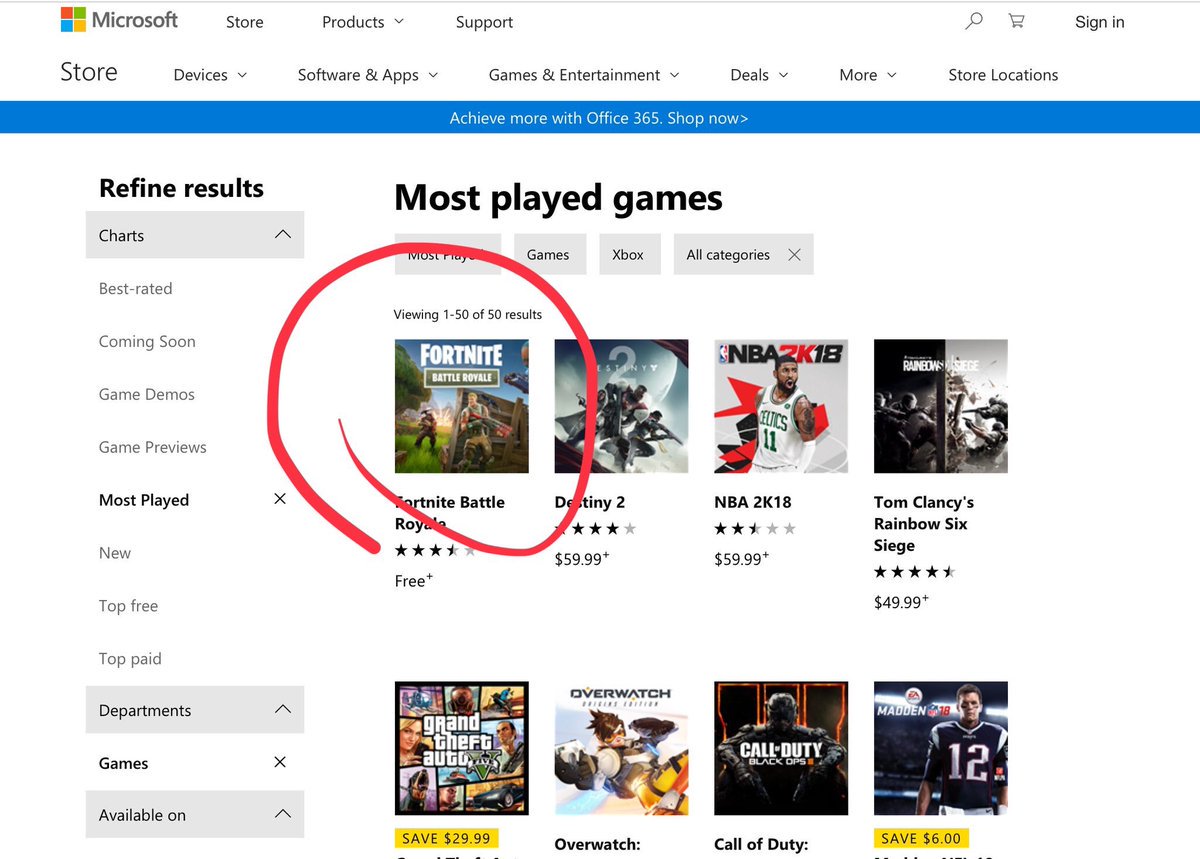Click the Xbox filter chip
The height and width of the screenshot is (859, 1200).
pos(628,254)
